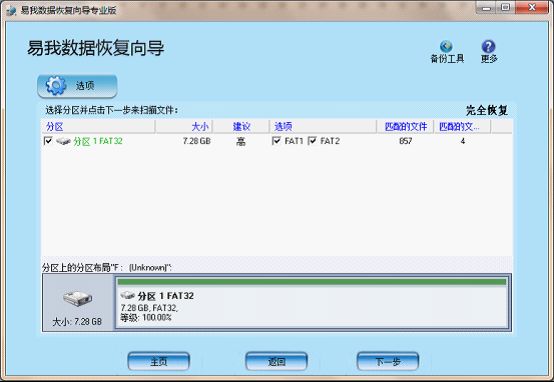This screenshot has height=382, width=554.
Task: Open the 备份工具 backup tool icon
Action: click(446, 46)
